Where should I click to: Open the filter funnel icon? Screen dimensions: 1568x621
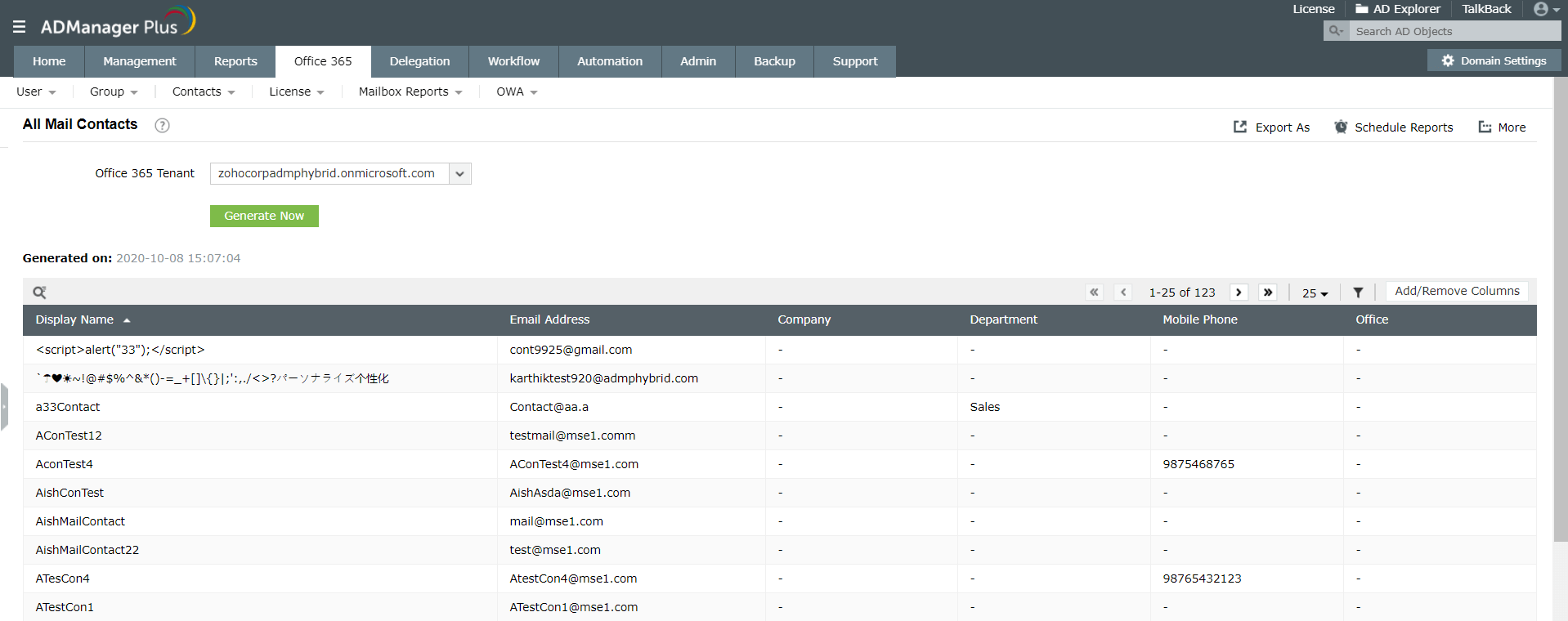click(1358, 293)
